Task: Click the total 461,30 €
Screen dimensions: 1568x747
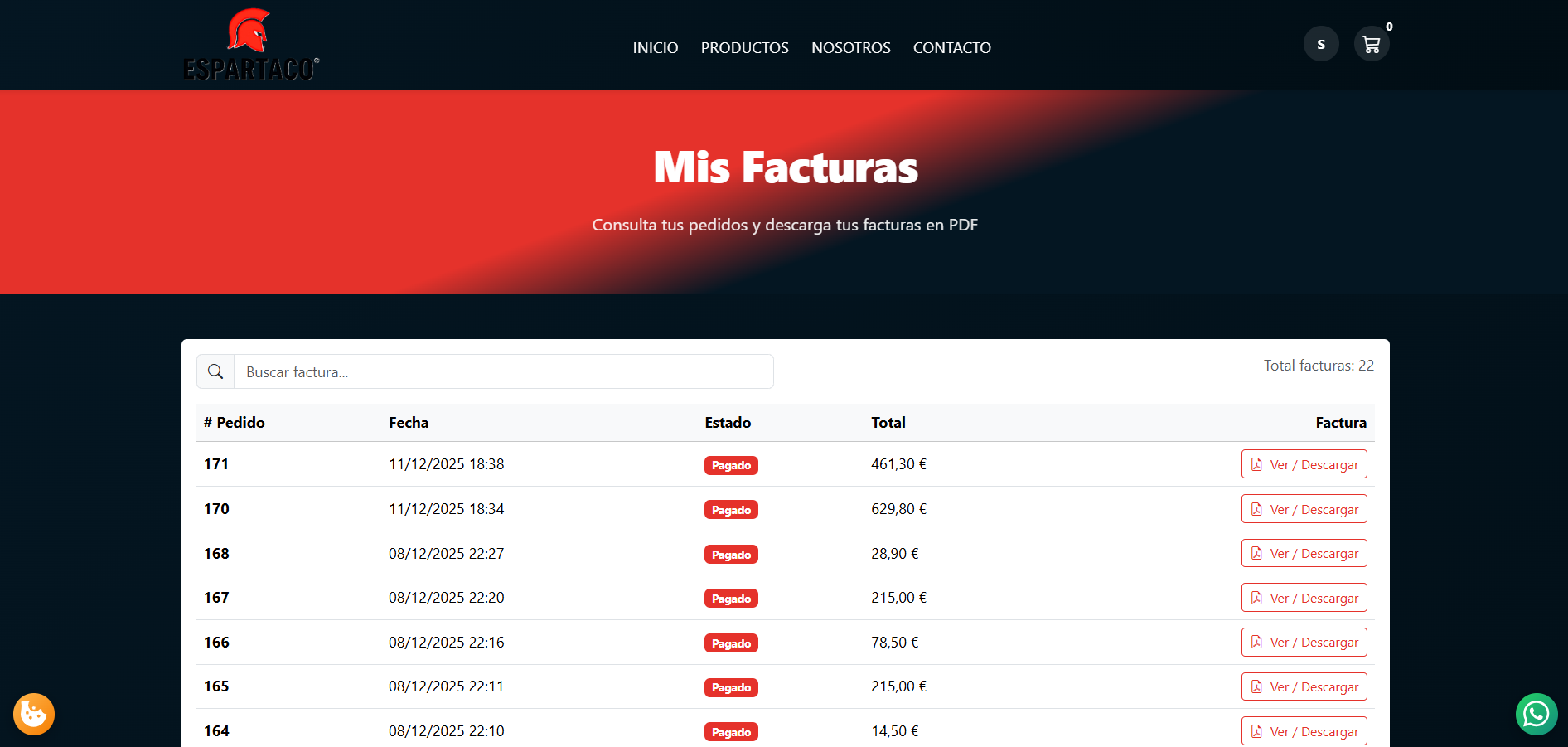Action: [x=899, y=464]
